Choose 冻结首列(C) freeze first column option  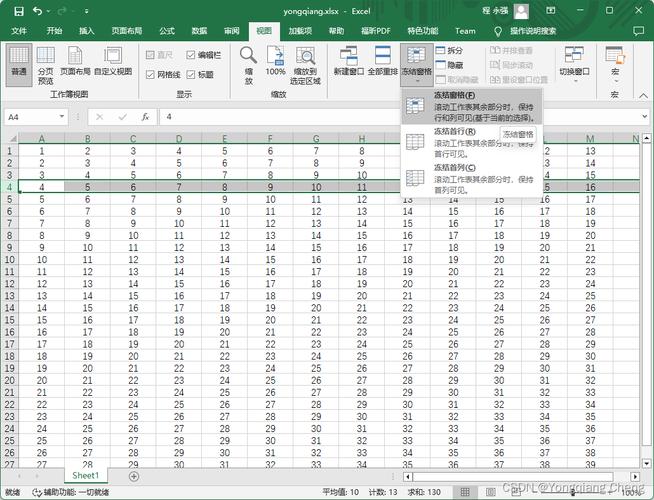(x=472, y=178)
